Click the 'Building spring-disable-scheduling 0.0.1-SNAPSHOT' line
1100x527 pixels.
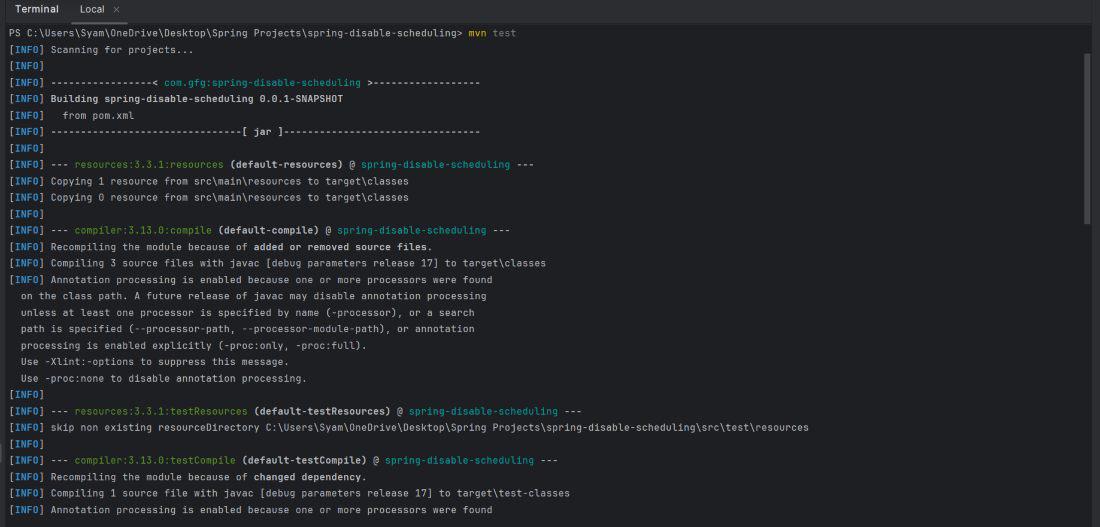pos(196,99)
